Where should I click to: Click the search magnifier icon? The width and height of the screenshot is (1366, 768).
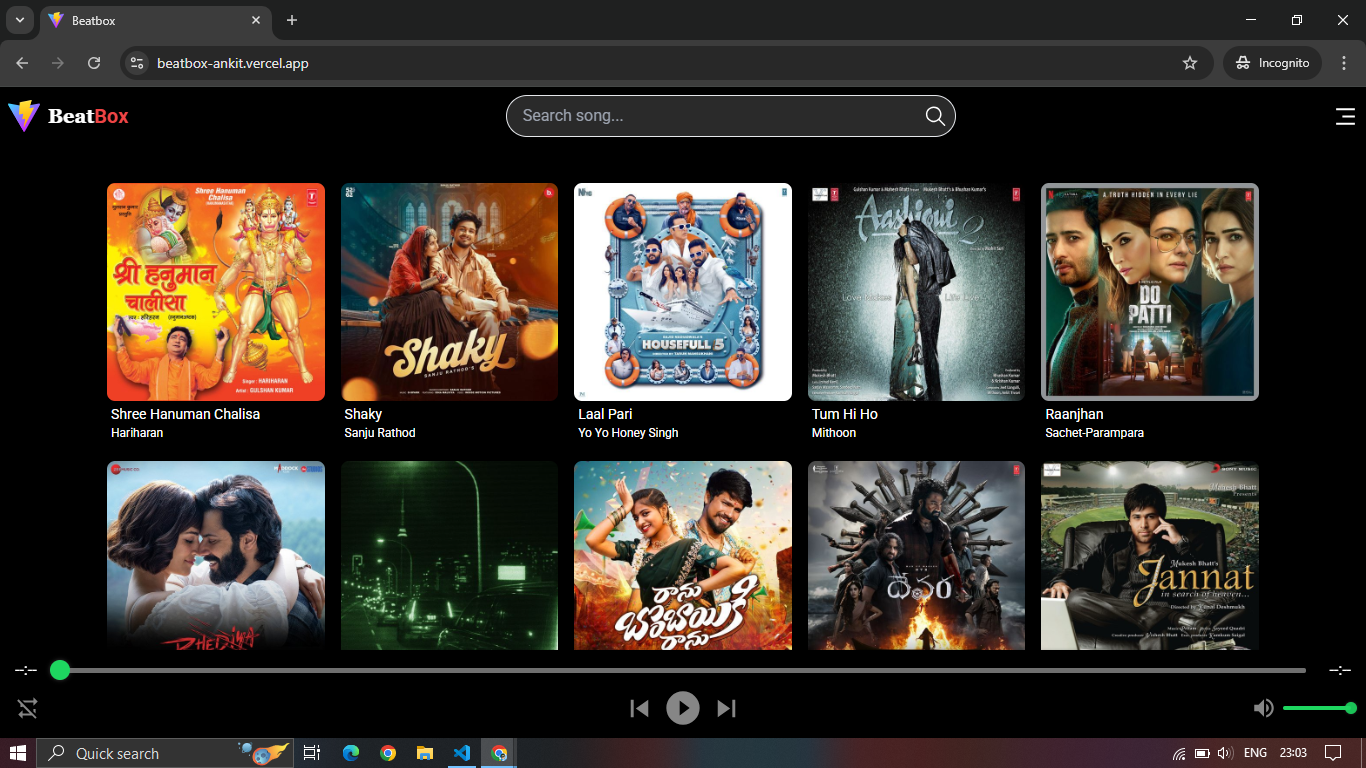[935, 116]
